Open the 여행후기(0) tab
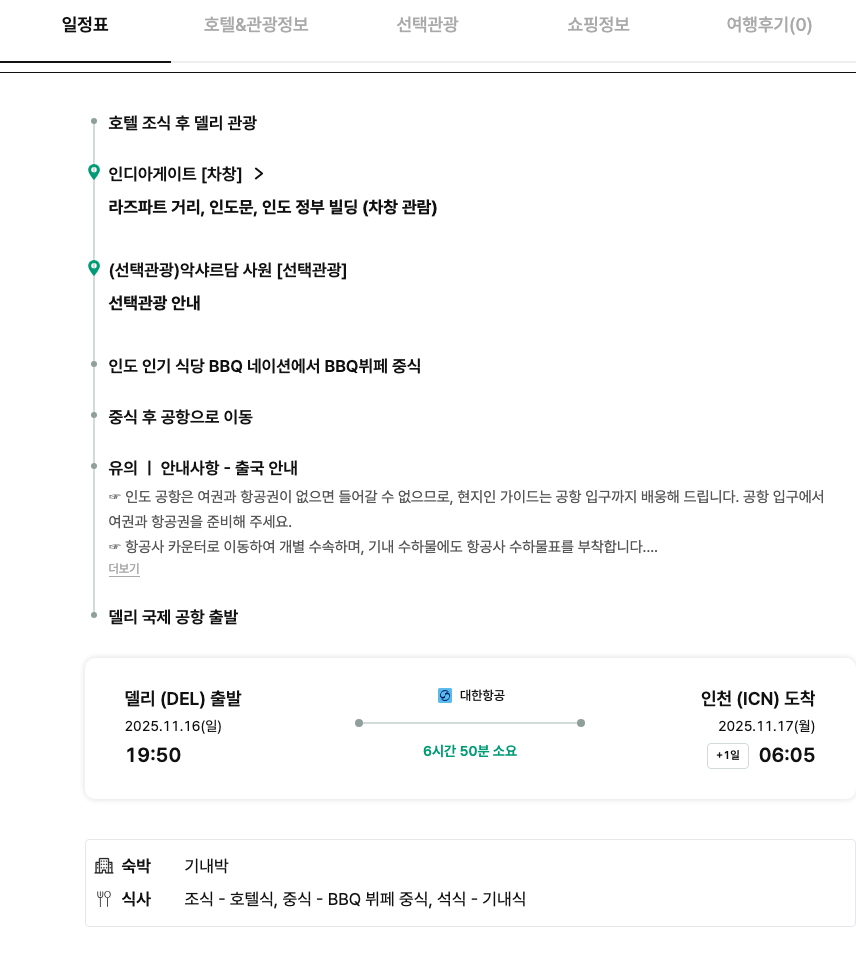 point(769,26)
